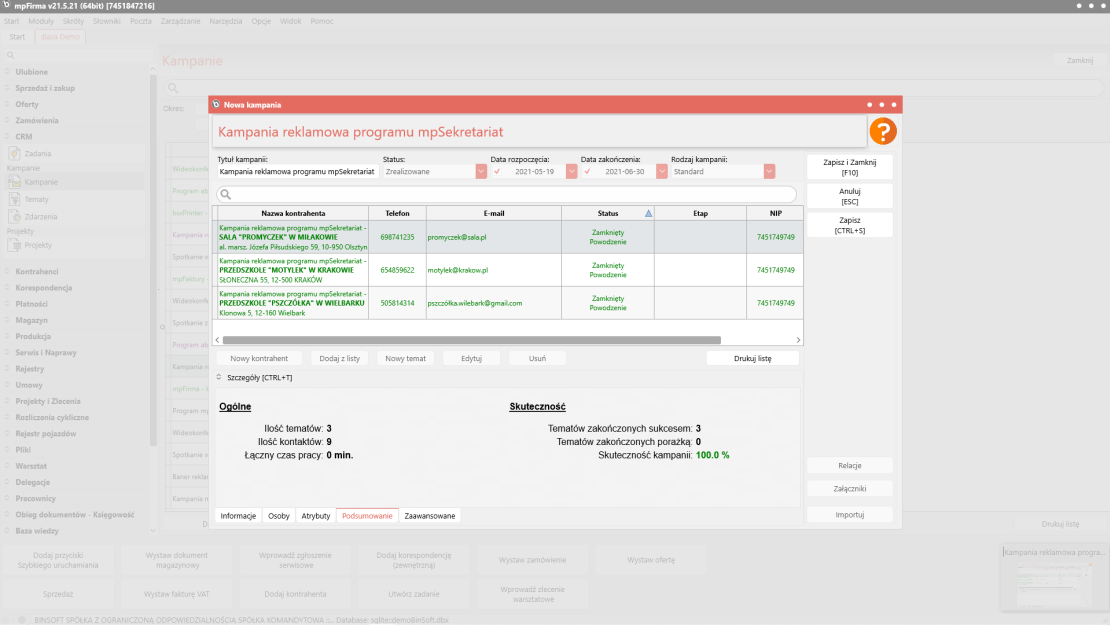Image resolution: width=1110 pixels, height=625 pixels.
Task: Click the Nowa kampania dialog title icon
Action: 216,104
